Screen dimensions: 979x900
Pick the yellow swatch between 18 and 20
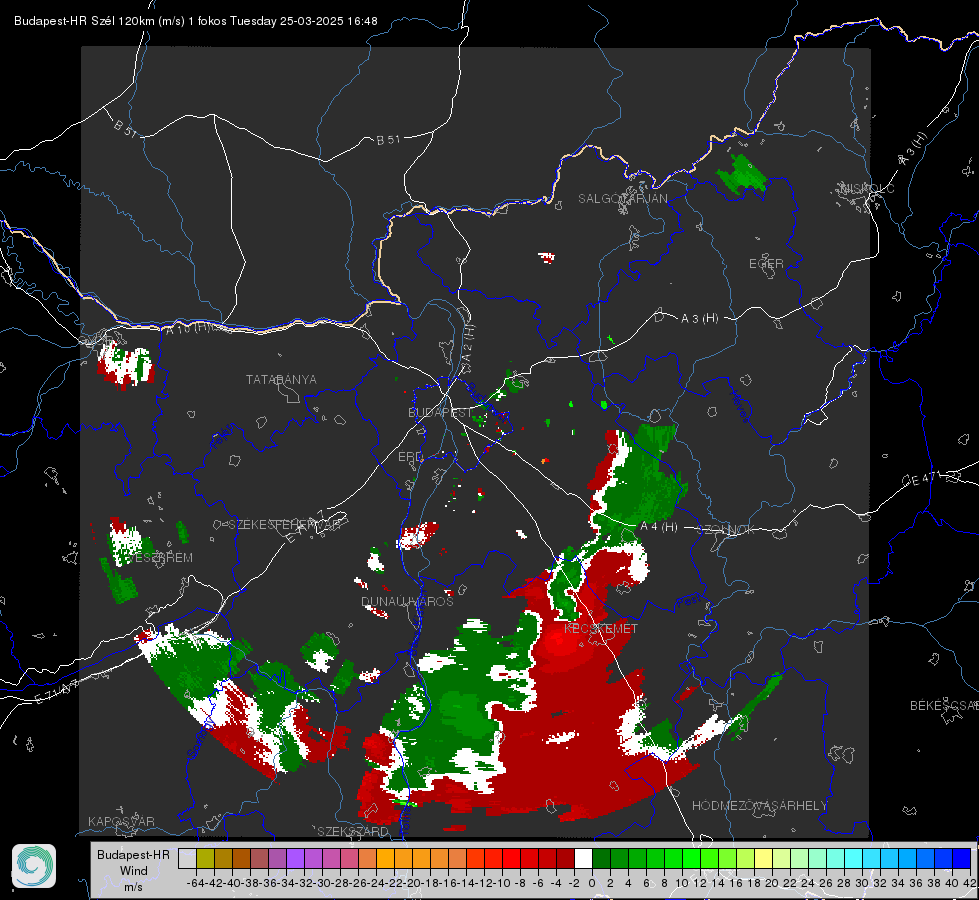[x=764, y=859]
